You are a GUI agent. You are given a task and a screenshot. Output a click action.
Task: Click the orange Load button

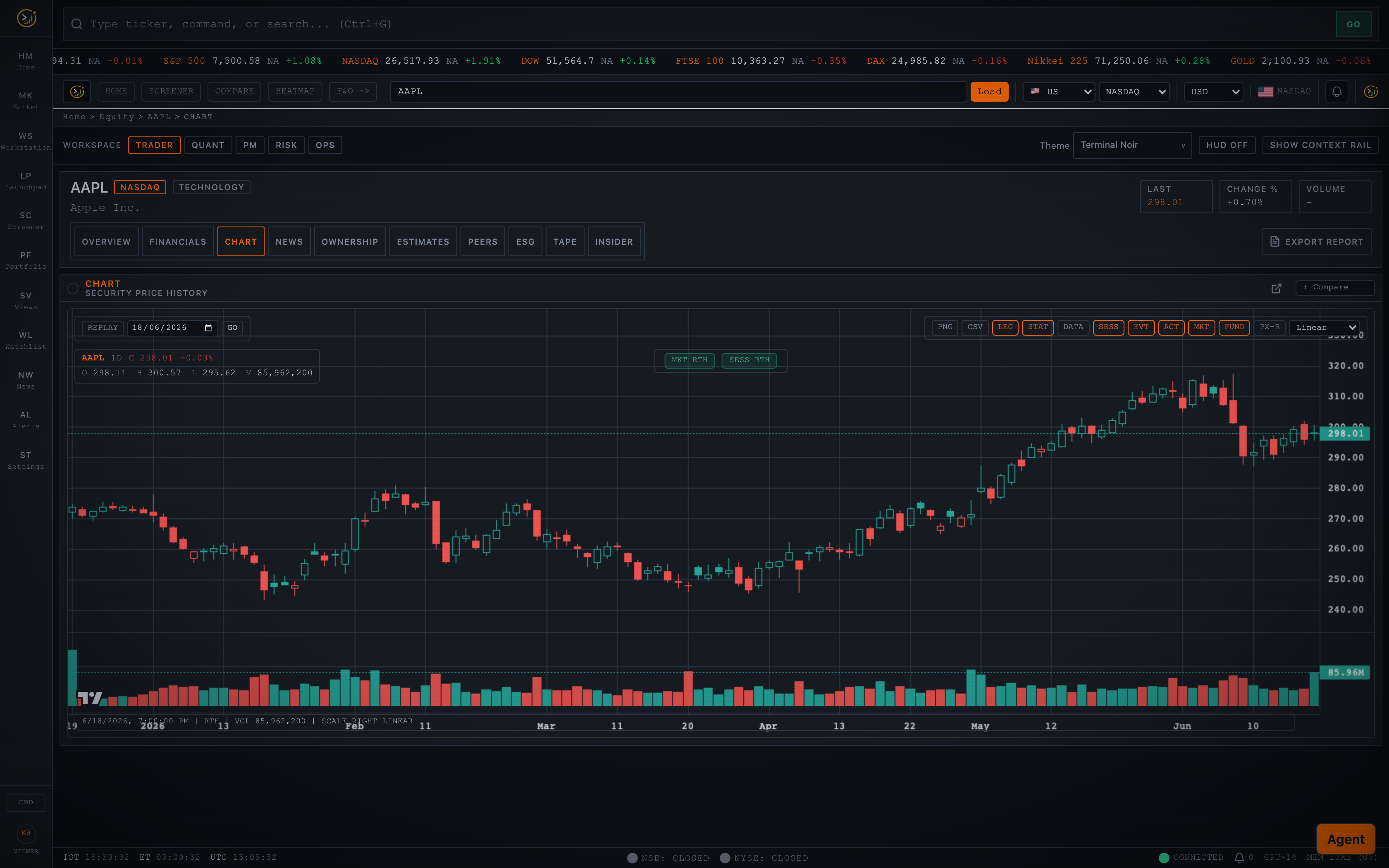(x=989, y=92)
